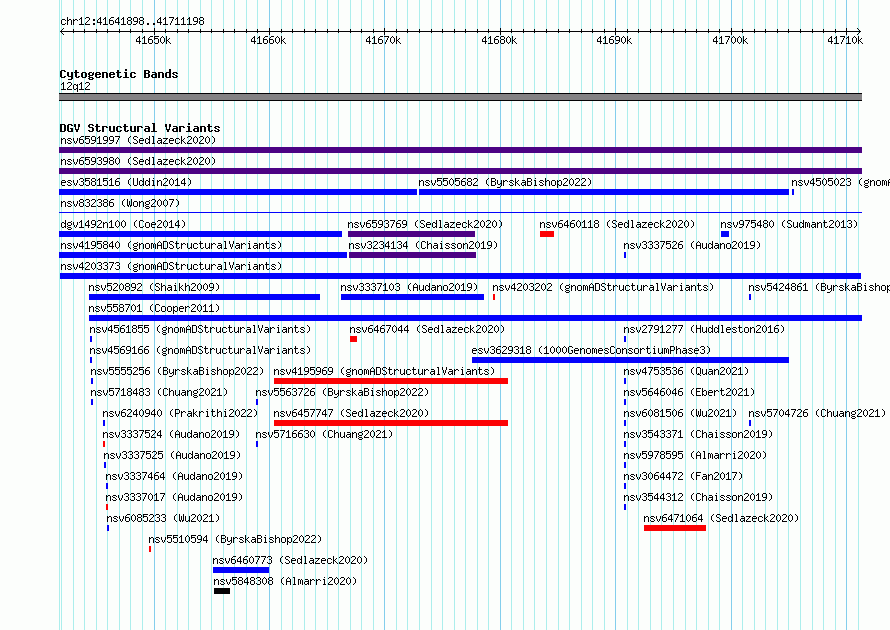Click red bar under nsv4195969
The image size is (890, 630).
391,381
